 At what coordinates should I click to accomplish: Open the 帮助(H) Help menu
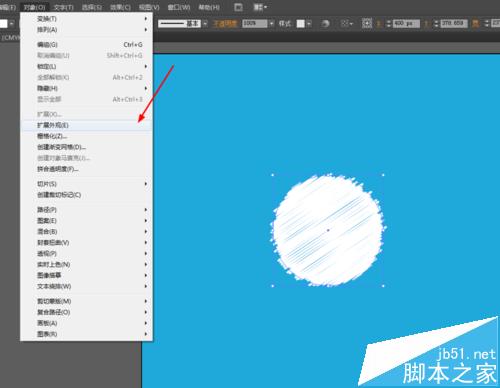coord(209,7)
